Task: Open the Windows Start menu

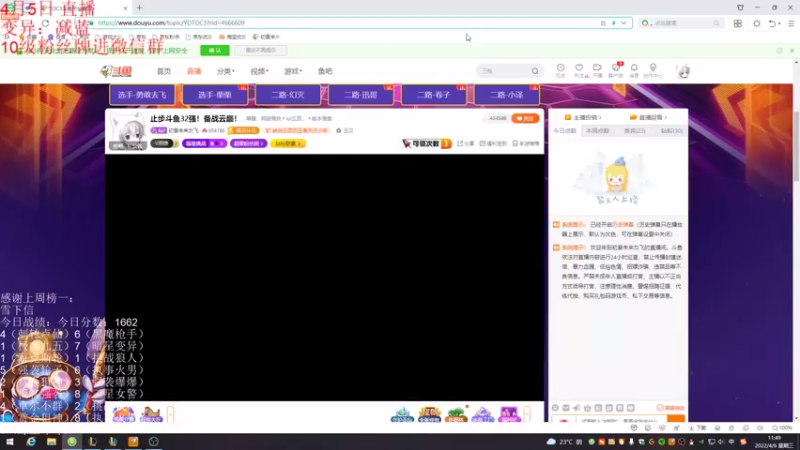Action: coord(10,442)
